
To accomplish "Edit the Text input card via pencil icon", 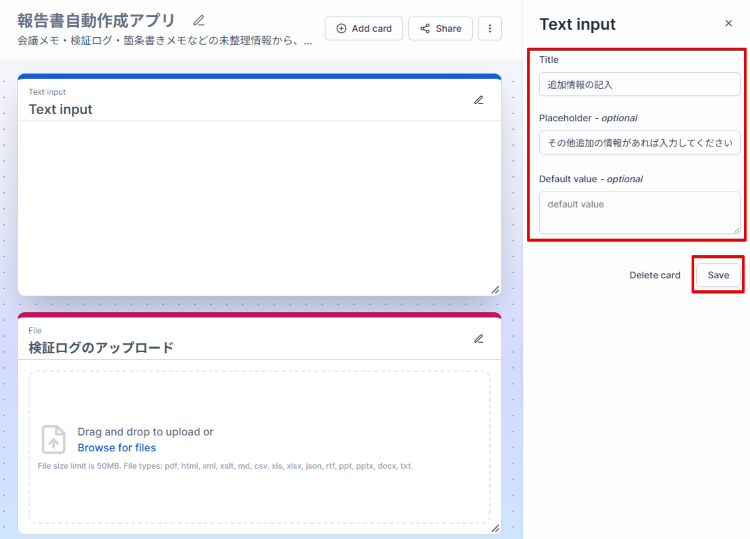I will click(x=479, y=100).
